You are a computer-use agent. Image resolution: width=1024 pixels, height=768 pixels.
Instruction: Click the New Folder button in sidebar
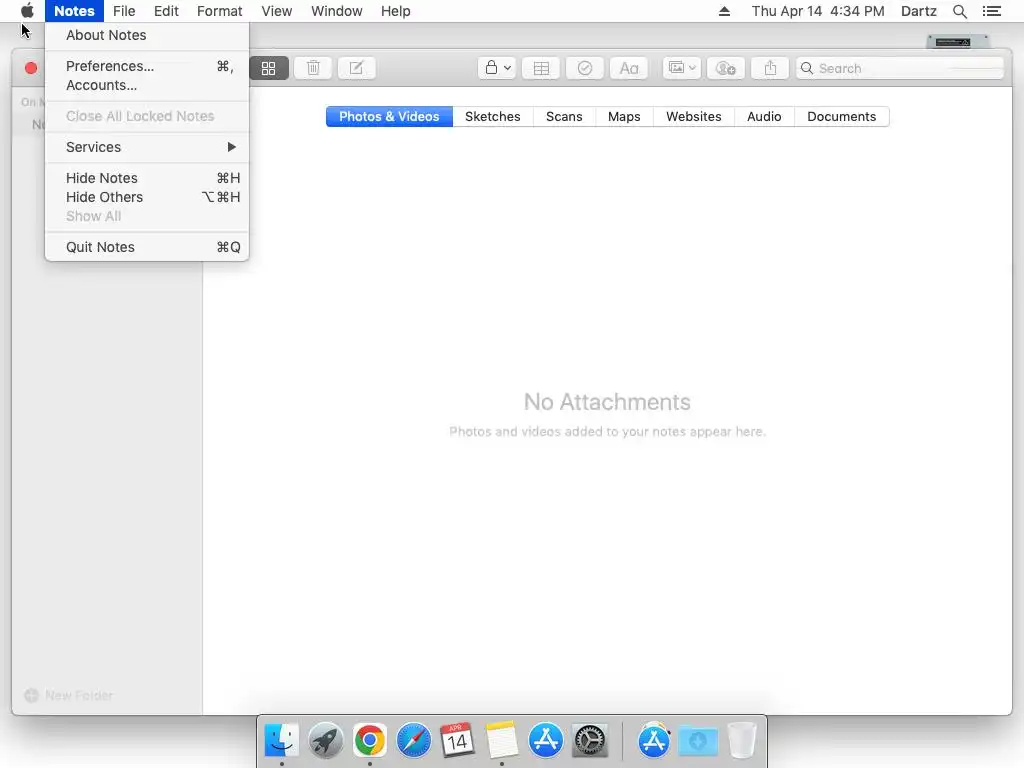tap(69, 696)
